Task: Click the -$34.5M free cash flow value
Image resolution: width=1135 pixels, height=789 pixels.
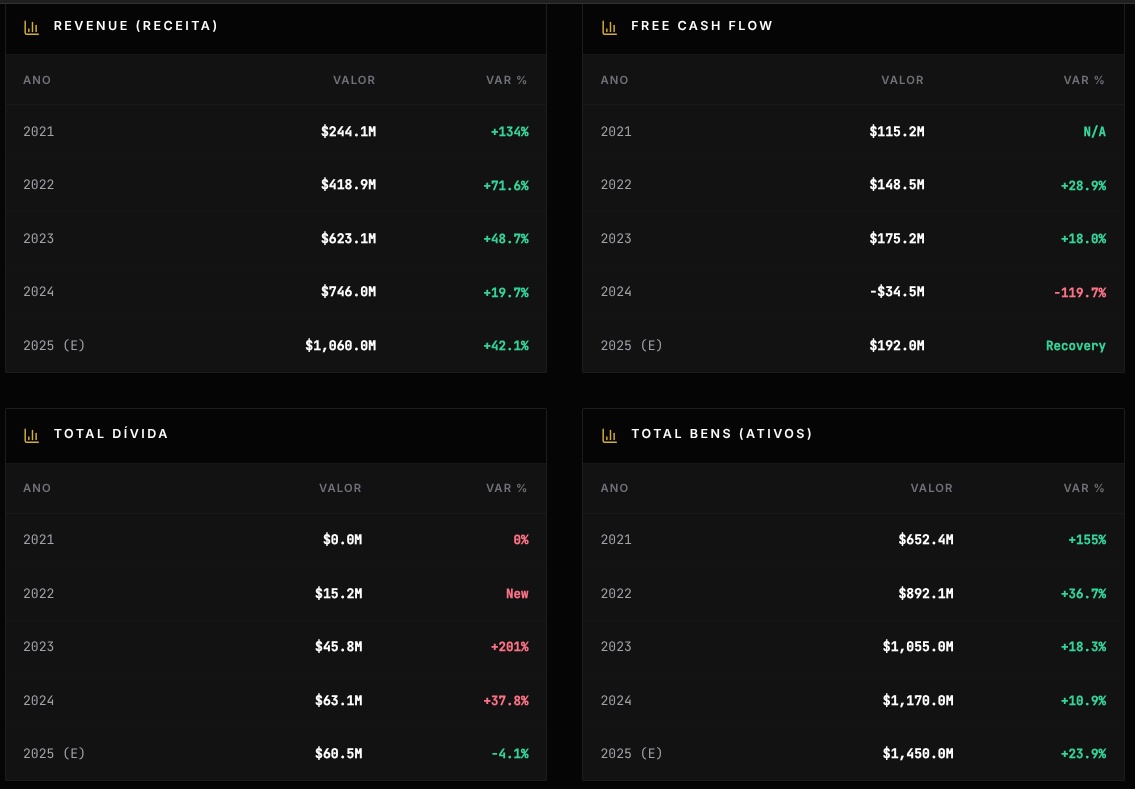Action: pyautogui.click(x=896, y=292)
